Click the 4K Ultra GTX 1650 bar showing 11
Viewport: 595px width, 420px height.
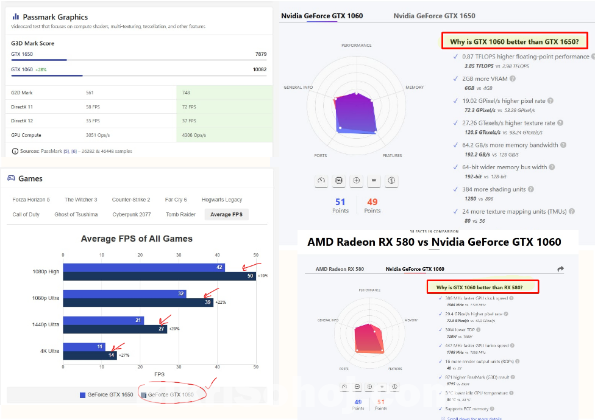coord(84,347)
